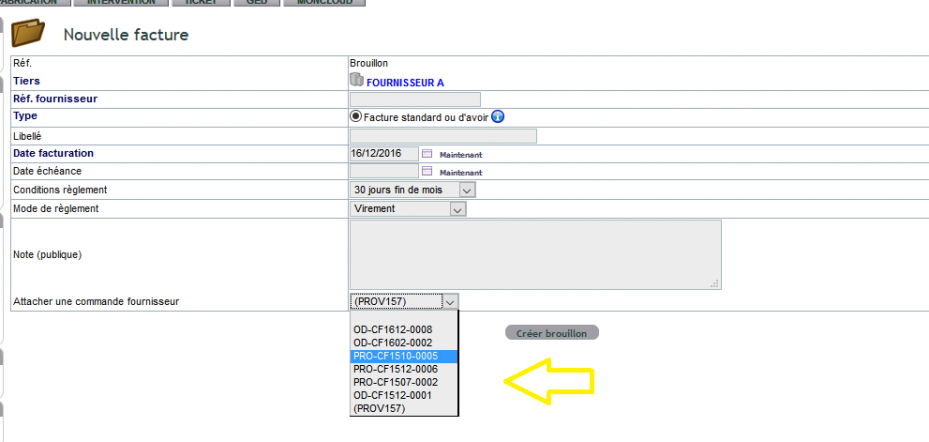Click the folder icon beside Nouvelle facture
Viewport: 929px width, 442px height.
(28, 33)
